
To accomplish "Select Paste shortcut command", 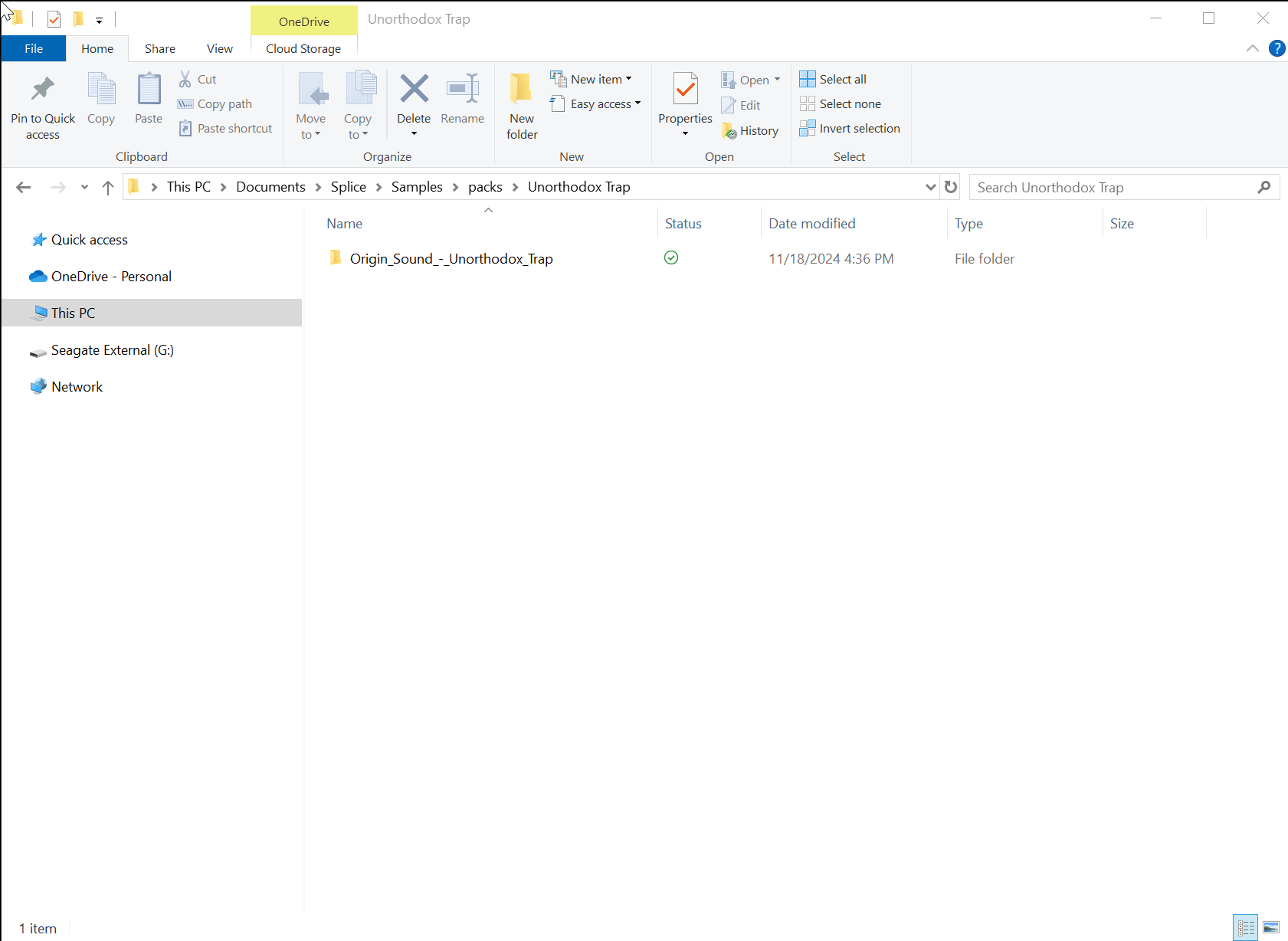I will (x=225, y=128).
